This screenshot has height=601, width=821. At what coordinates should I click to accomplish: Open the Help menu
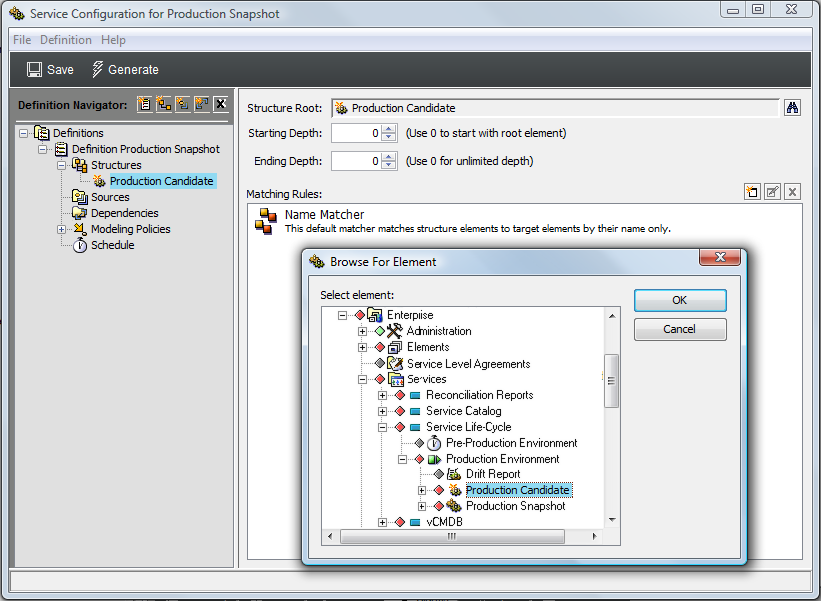(x=113, y=40)
